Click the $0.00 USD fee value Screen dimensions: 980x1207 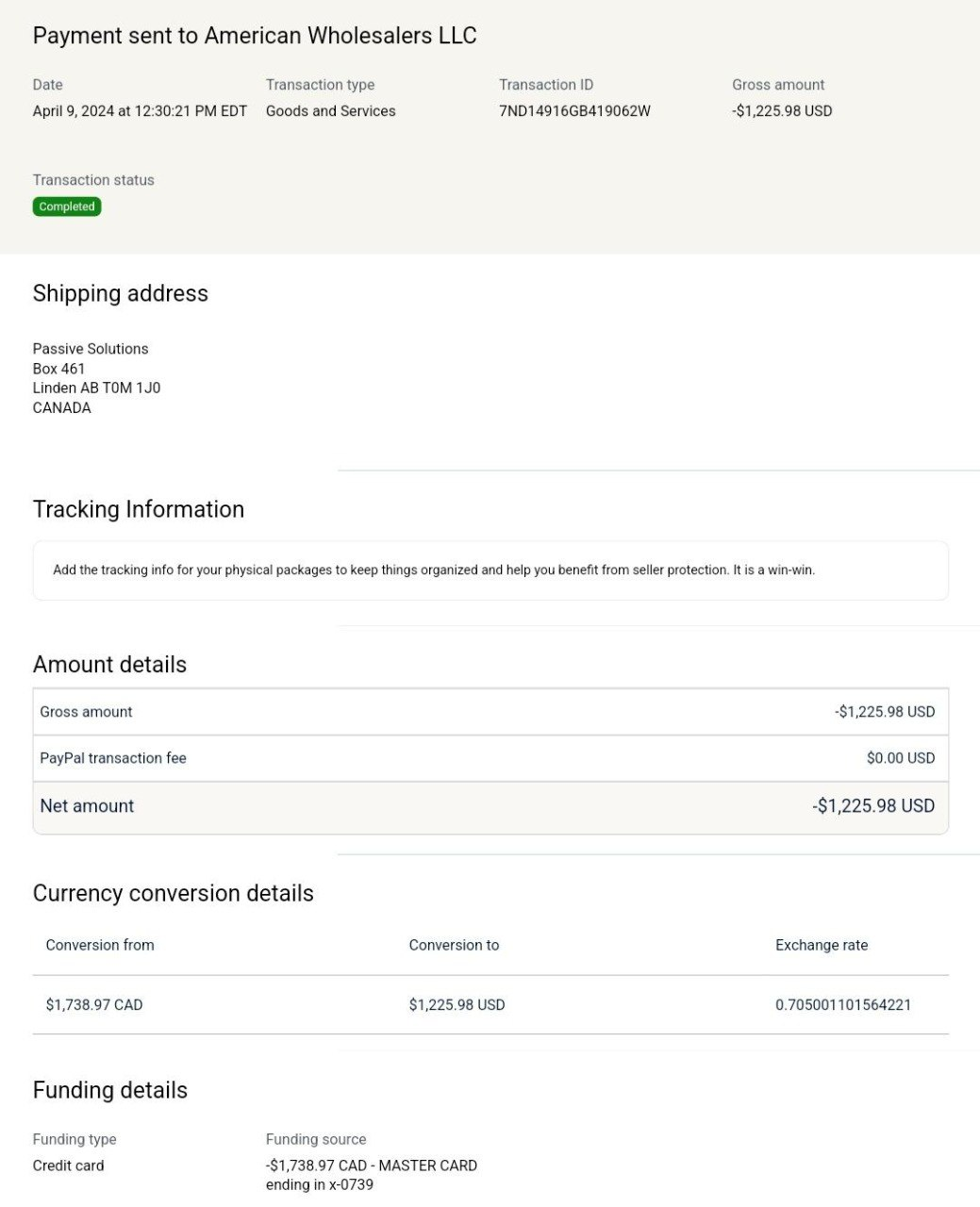click(x=901, y=758)
